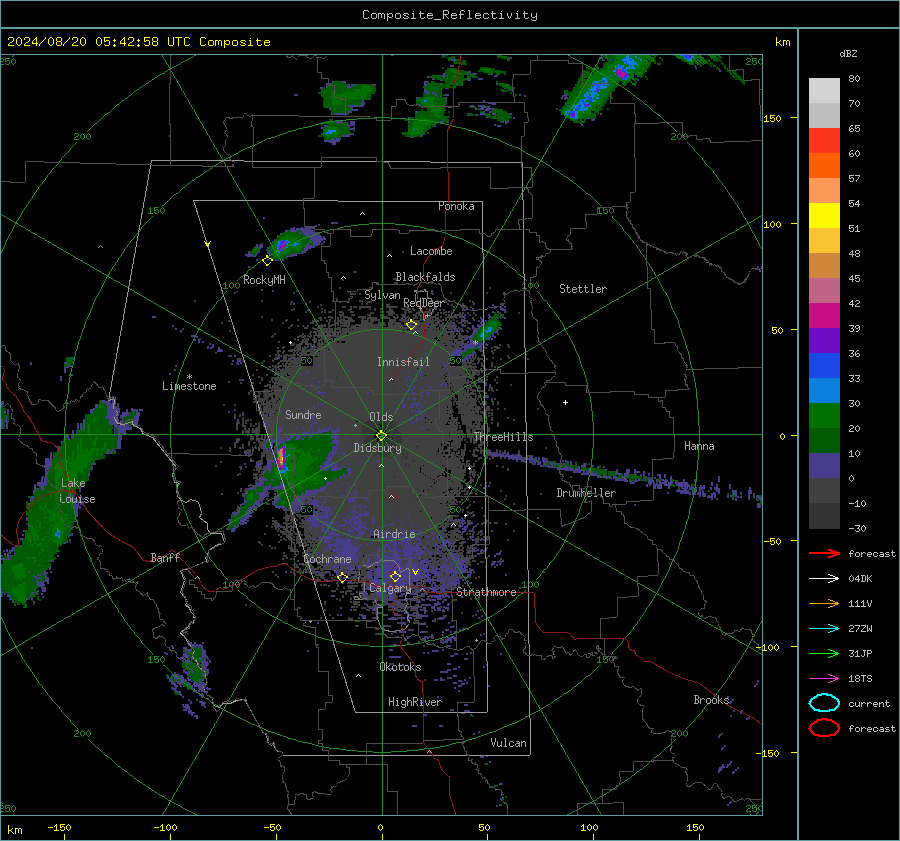Click the Limestone label

pos(189,386)
